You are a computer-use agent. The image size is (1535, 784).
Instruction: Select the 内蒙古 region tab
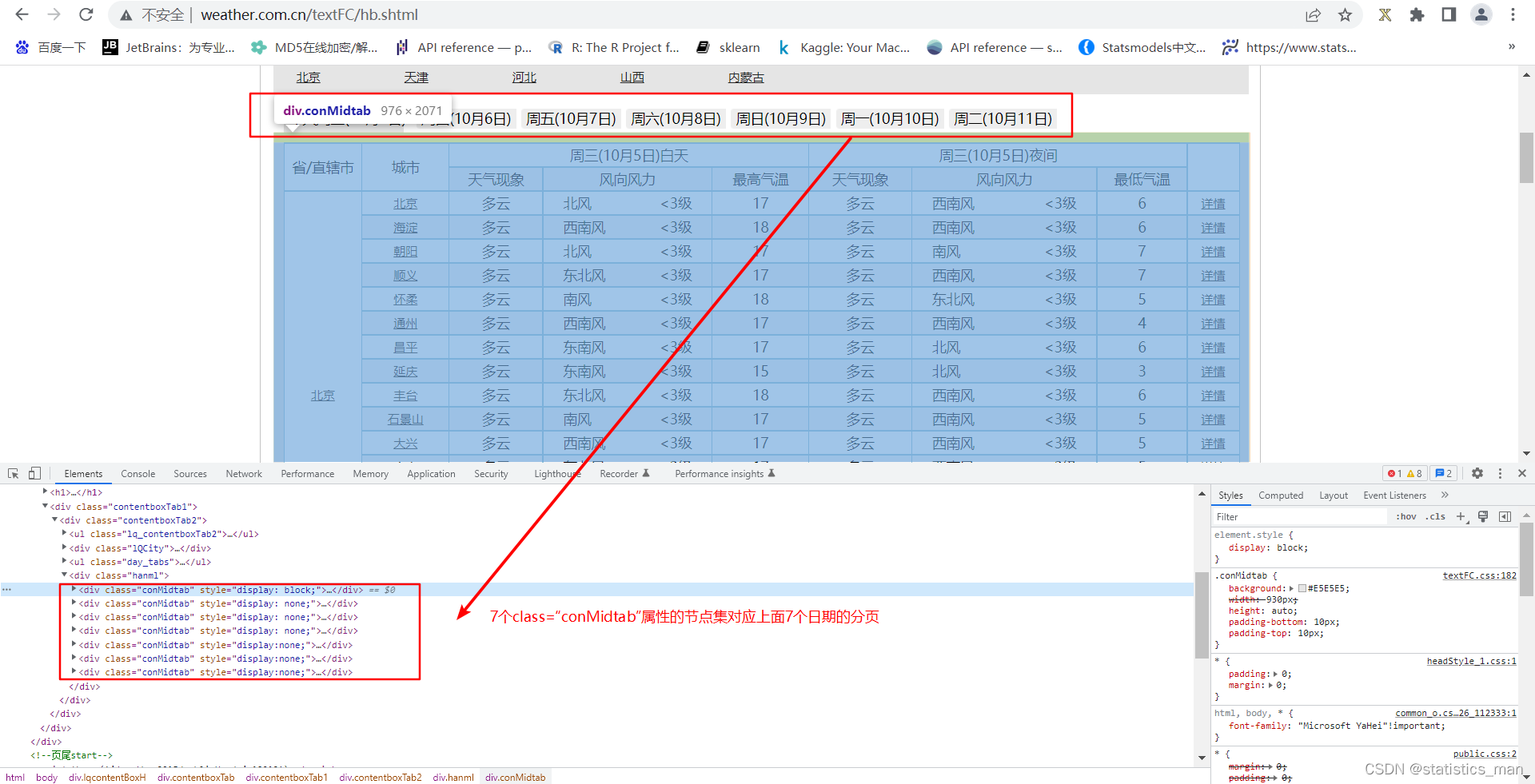pyautogui.click(x=746, y=78)
